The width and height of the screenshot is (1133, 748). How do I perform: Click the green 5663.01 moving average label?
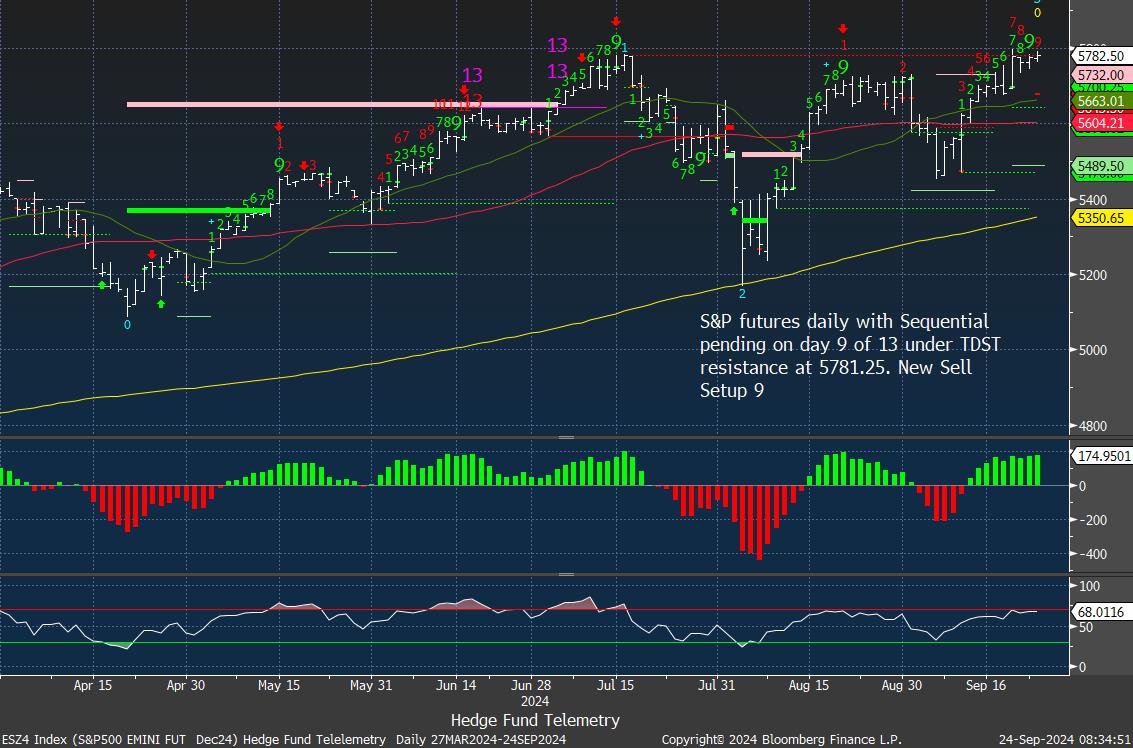1100,101
